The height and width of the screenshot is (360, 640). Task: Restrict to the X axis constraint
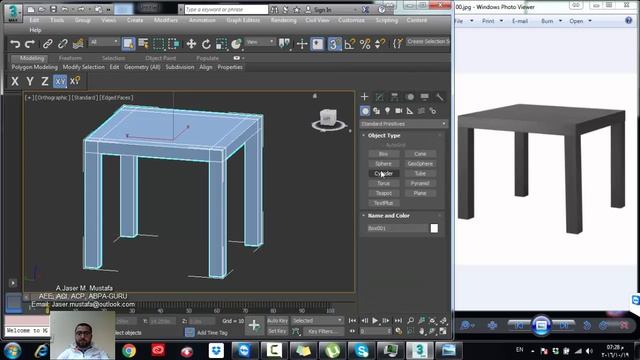[15, 81]
